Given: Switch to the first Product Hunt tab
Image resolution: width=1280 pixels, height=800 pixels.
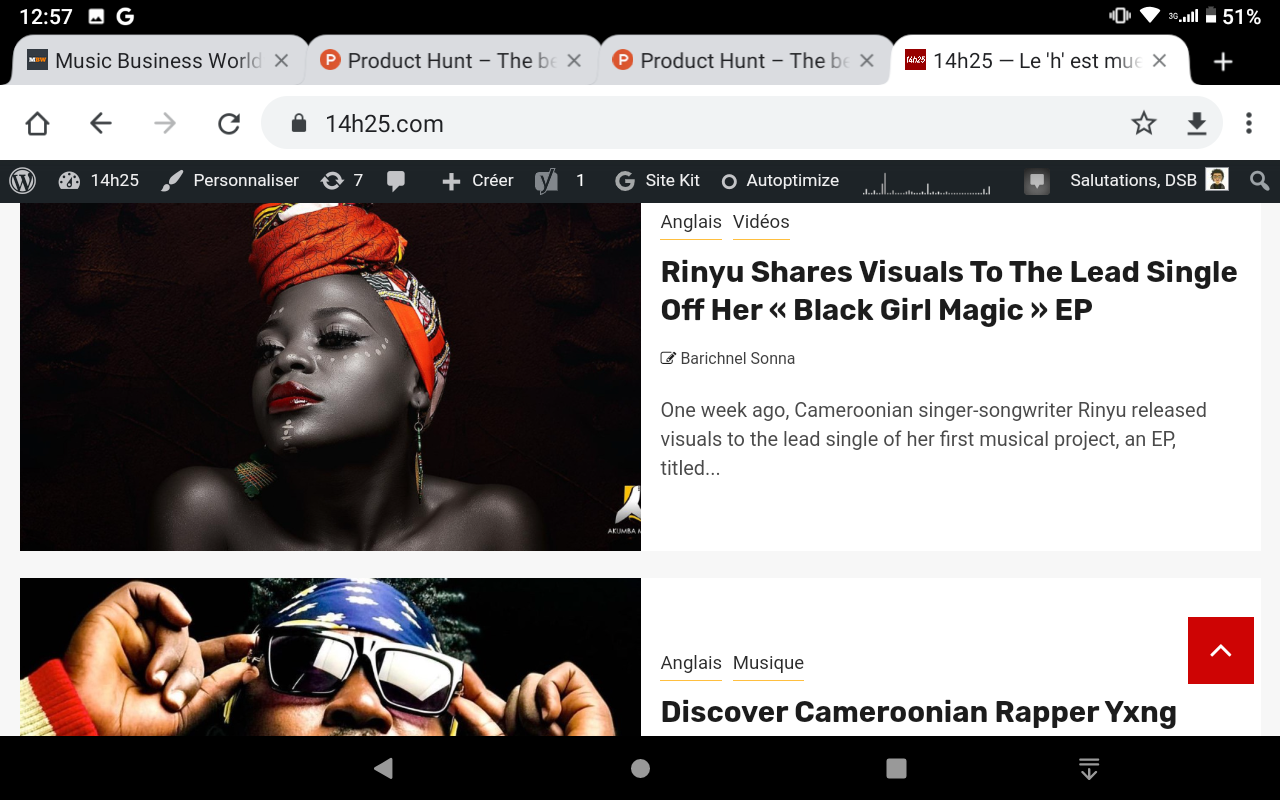Looking at the screenshot, I should click(452, 61).
